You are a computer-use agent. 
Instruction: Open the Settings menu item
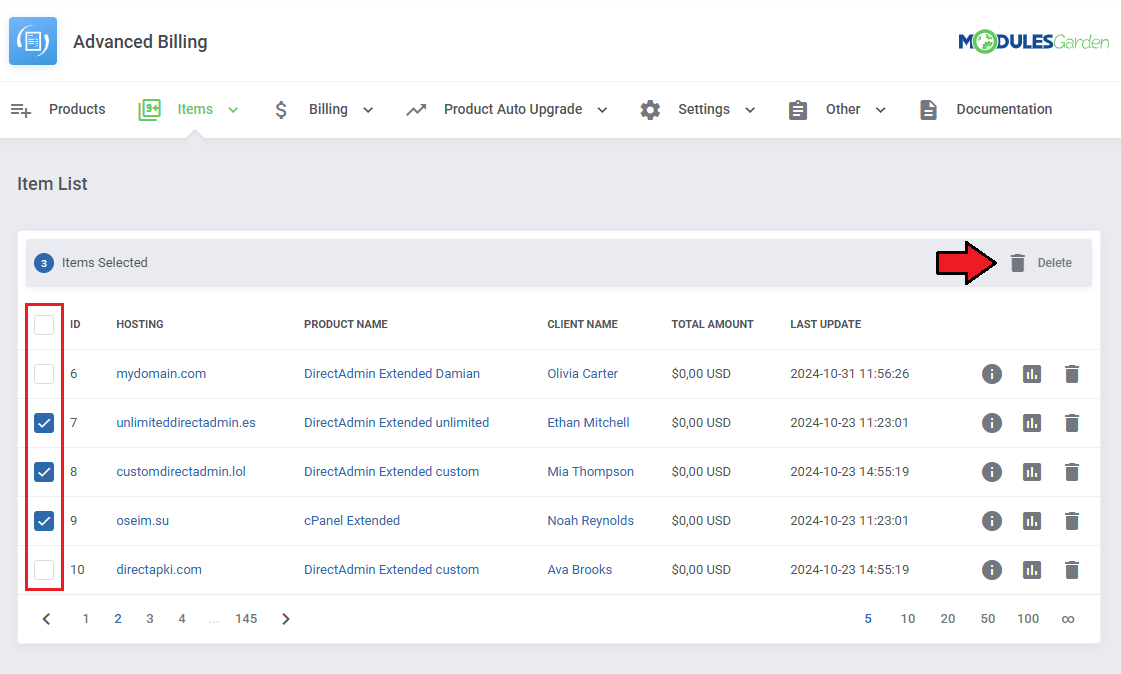pos(704,109)
